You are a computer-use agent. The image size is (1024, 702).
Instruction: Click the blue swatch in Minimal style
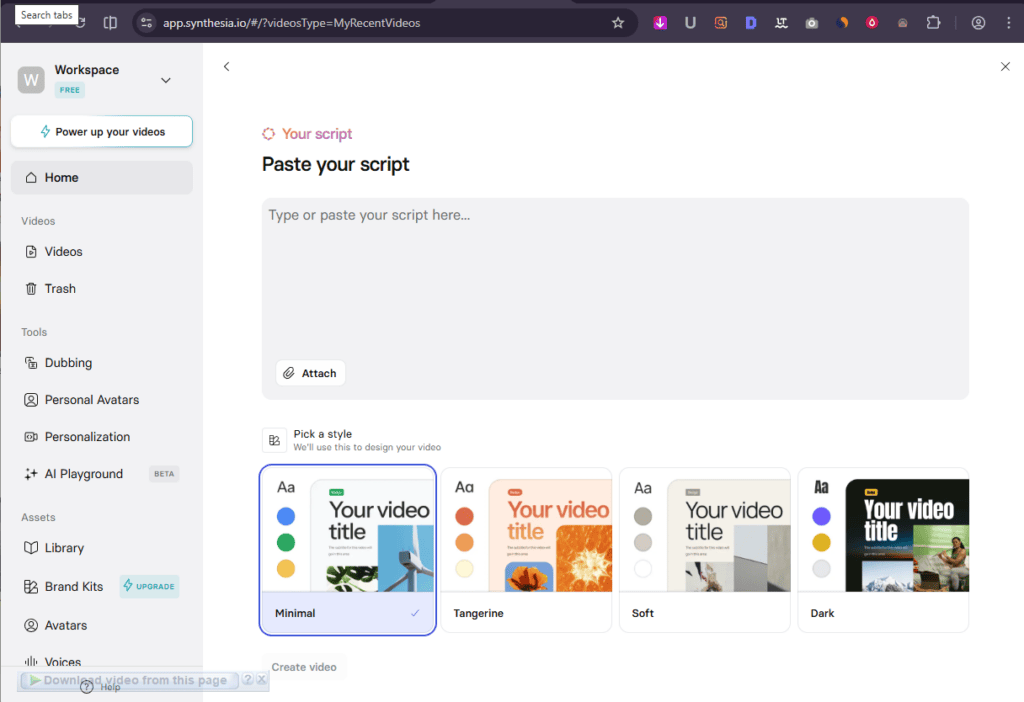[x=286, y=517]
